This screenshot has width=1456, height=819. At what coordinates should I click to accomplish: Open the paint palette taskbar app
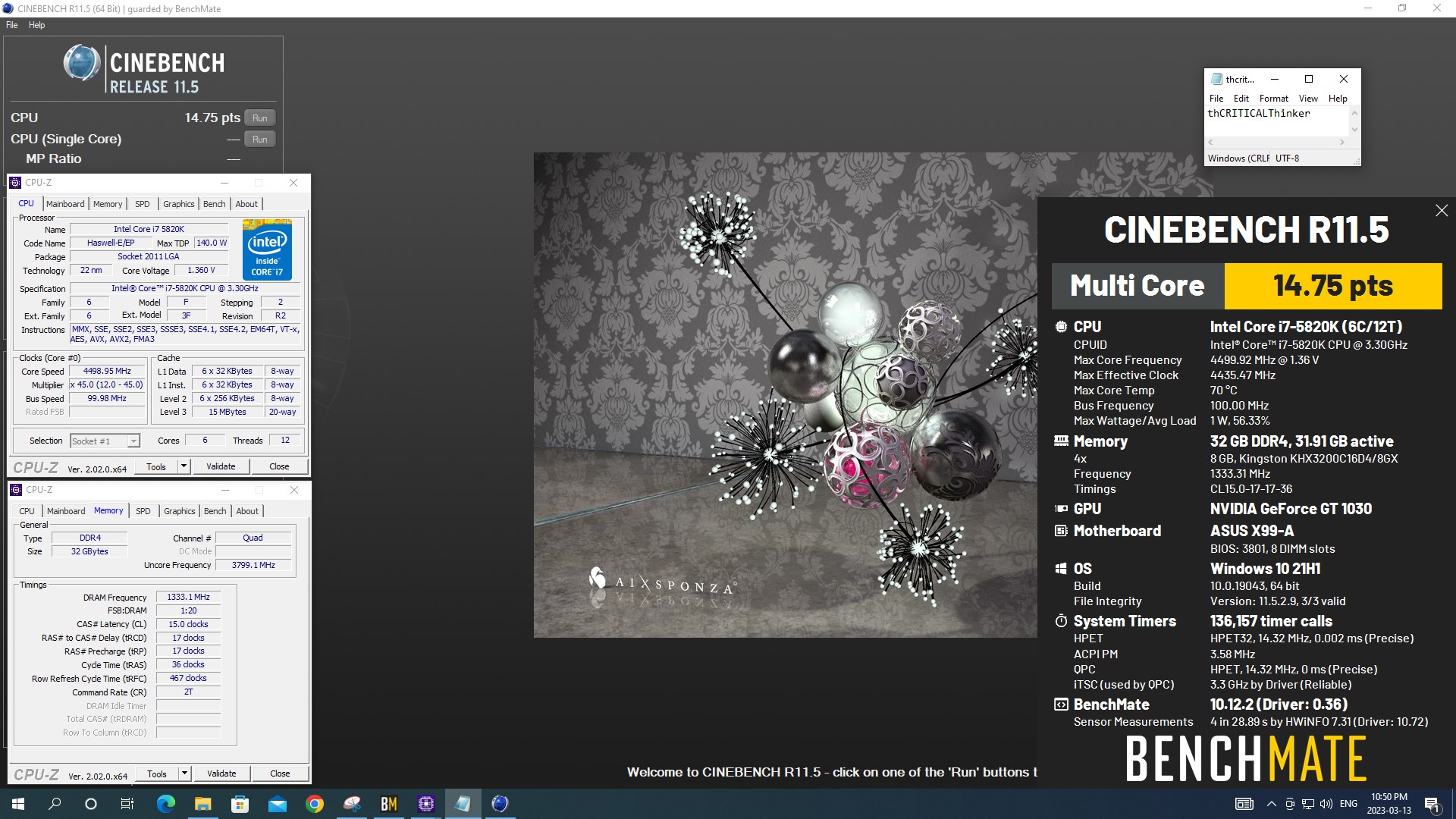click(351, 804)
